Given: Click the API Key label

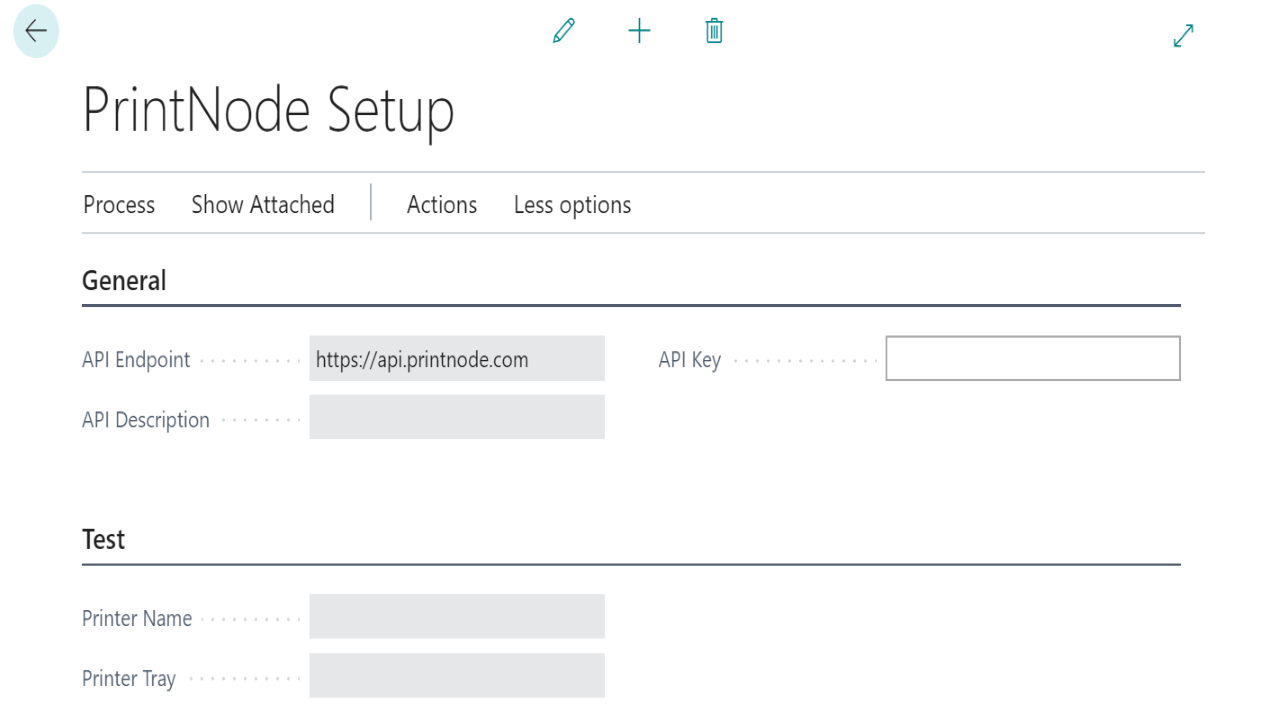Looking at the screenshot, I should (x=690, y=360).
